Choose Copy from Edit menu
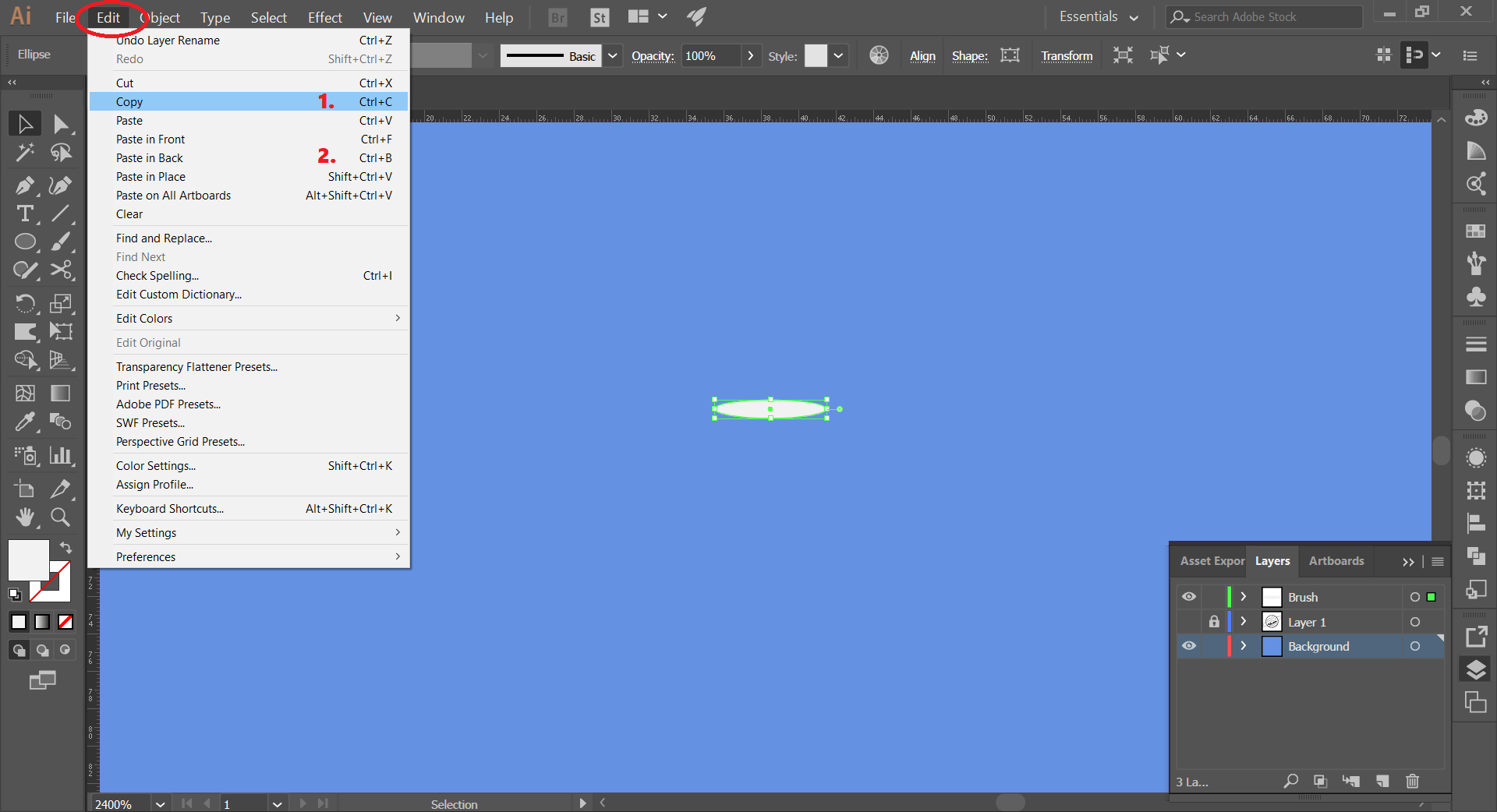Screen dimensions: 1497x812 pos(249,101)
